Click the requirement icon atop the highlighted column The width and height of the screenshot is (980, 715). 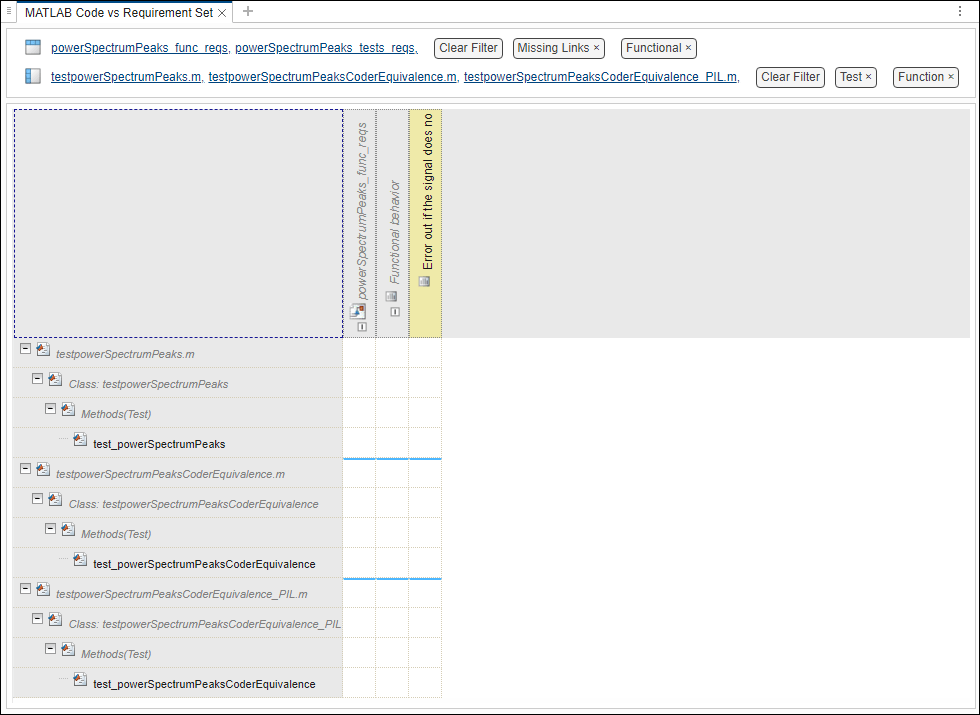click(x=425, y=281)
